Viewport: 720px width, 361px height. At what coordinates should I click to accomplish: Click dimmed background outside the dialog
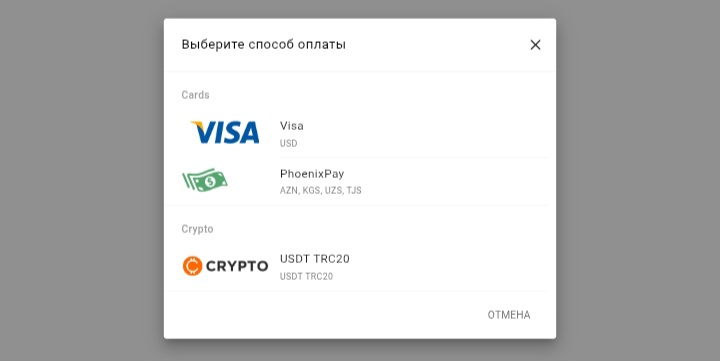click(83, 184)
